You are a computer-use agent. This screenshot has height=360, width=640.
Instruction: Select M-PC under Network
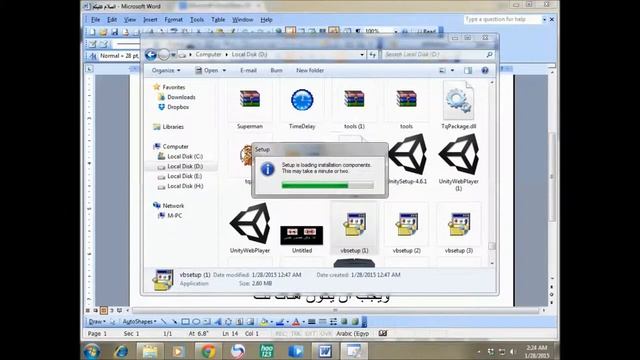click(170, 216)
